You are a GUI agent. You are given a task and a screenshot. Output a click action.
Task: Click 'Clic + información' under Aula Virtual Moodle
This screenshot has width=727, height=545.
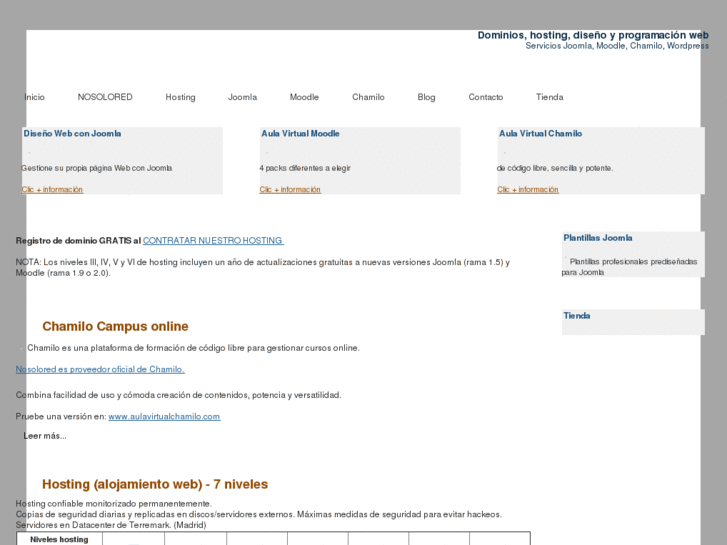pyautogui.click(x=290, y=189)
